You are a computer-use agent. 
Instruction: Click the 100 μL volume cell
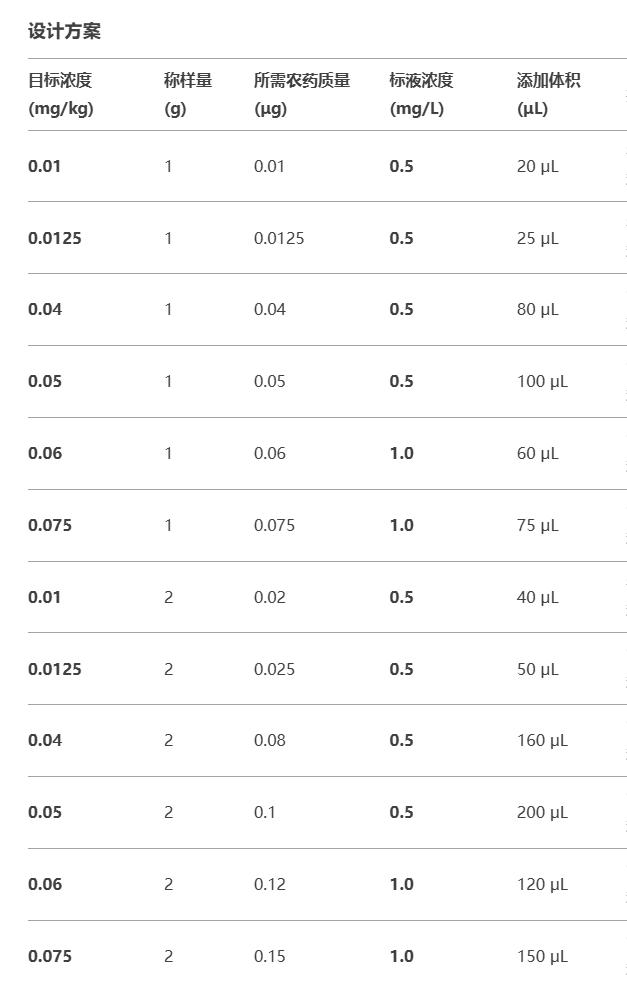(x=542, y=382)
